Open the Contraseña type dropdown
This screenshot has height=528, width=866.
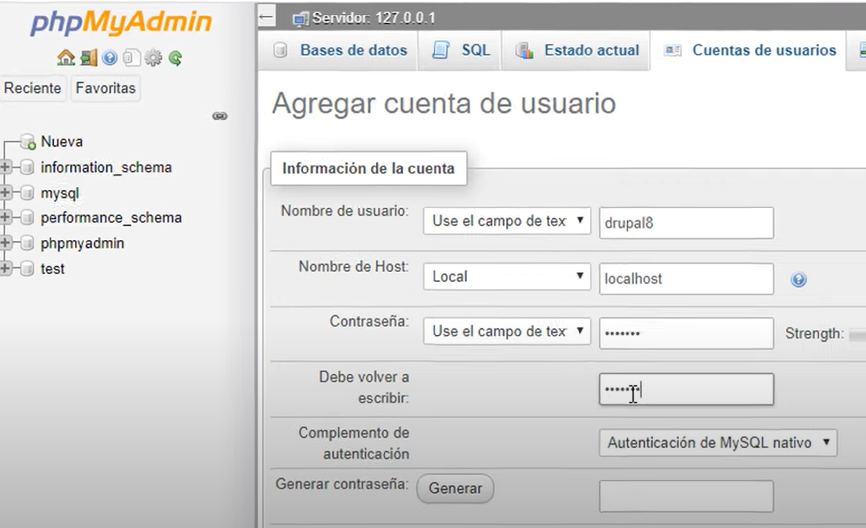[507, 331]
